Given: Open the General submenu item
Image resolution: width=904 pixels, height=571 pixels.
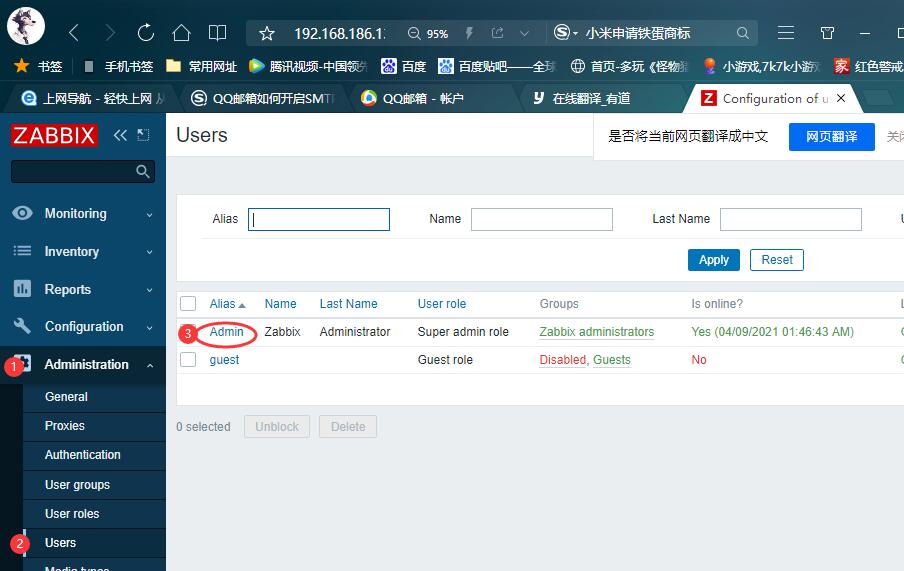Looking at the screenshot, I should coord(95,397).
